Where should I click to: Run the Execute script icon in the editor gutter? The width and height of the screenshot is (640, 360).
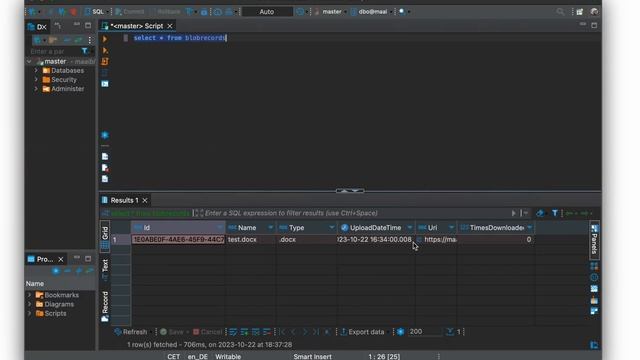(x=105, y=61)
